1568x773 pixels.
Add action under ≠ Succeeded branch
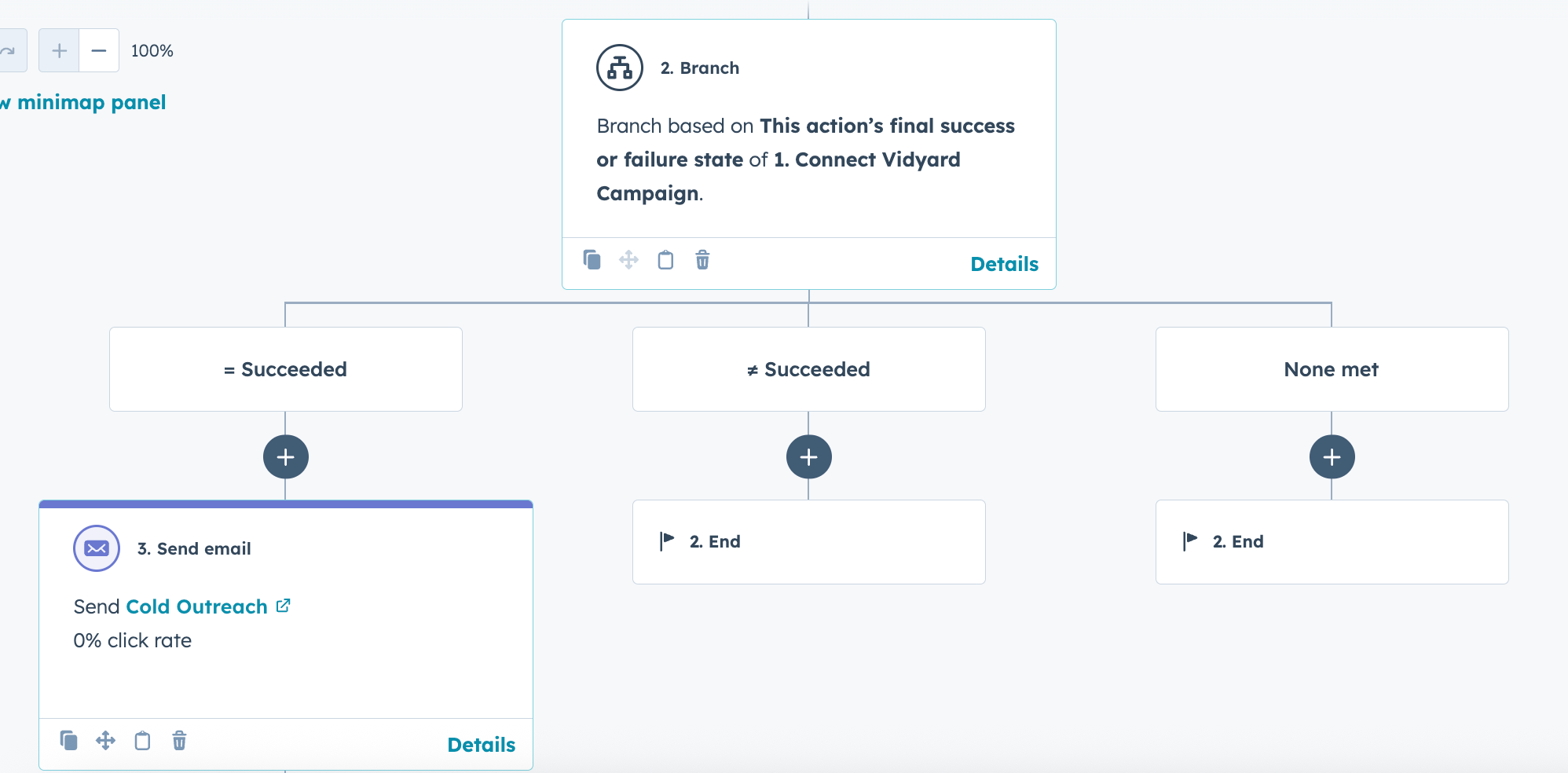tap(809, 457)
